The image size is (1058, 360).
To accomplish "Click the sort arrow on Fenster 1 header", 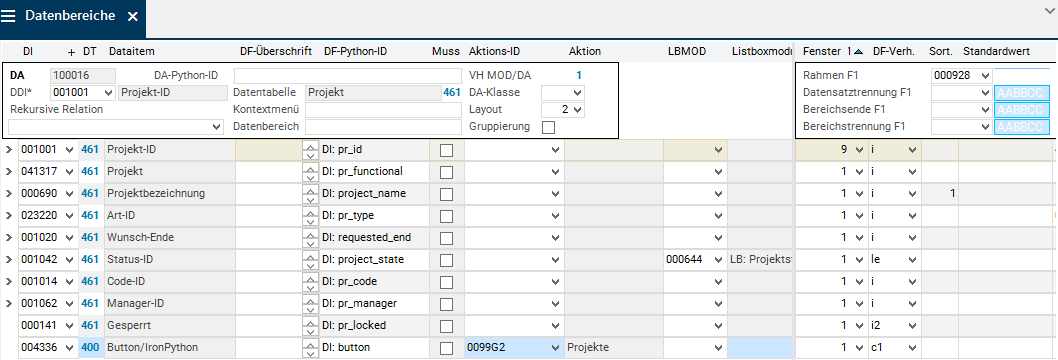I will [x=858, y=51].
